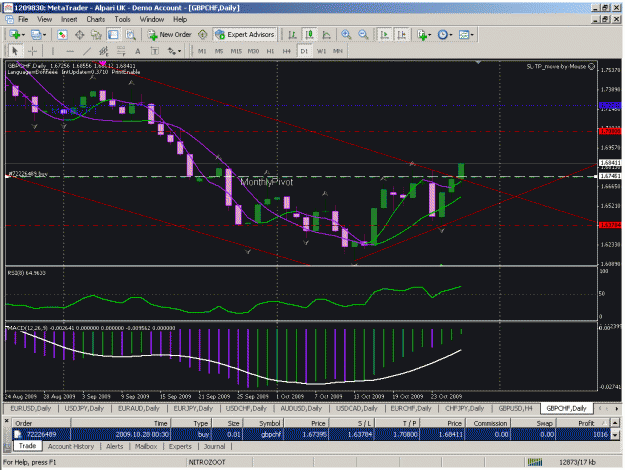The width and height of the screenshot is (625, 470).
Task: Set timeframe to M1
Action: coord(202,51)
